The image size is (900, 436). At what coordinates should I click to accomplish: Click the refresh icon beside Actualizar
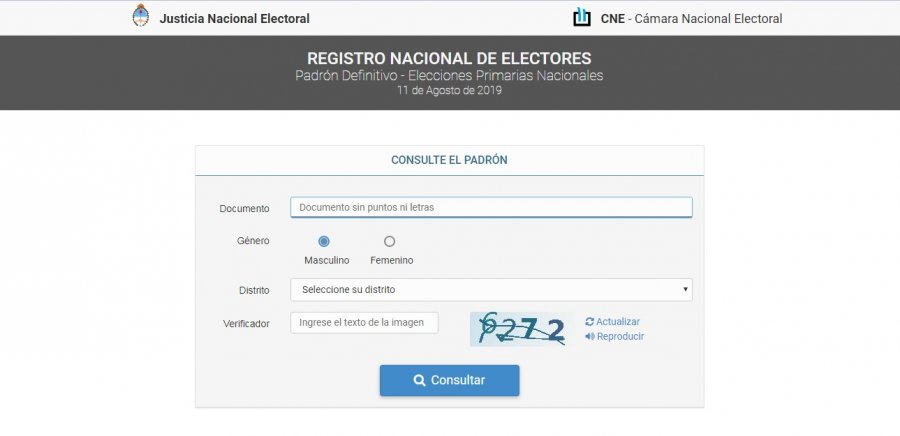(590, 322)
